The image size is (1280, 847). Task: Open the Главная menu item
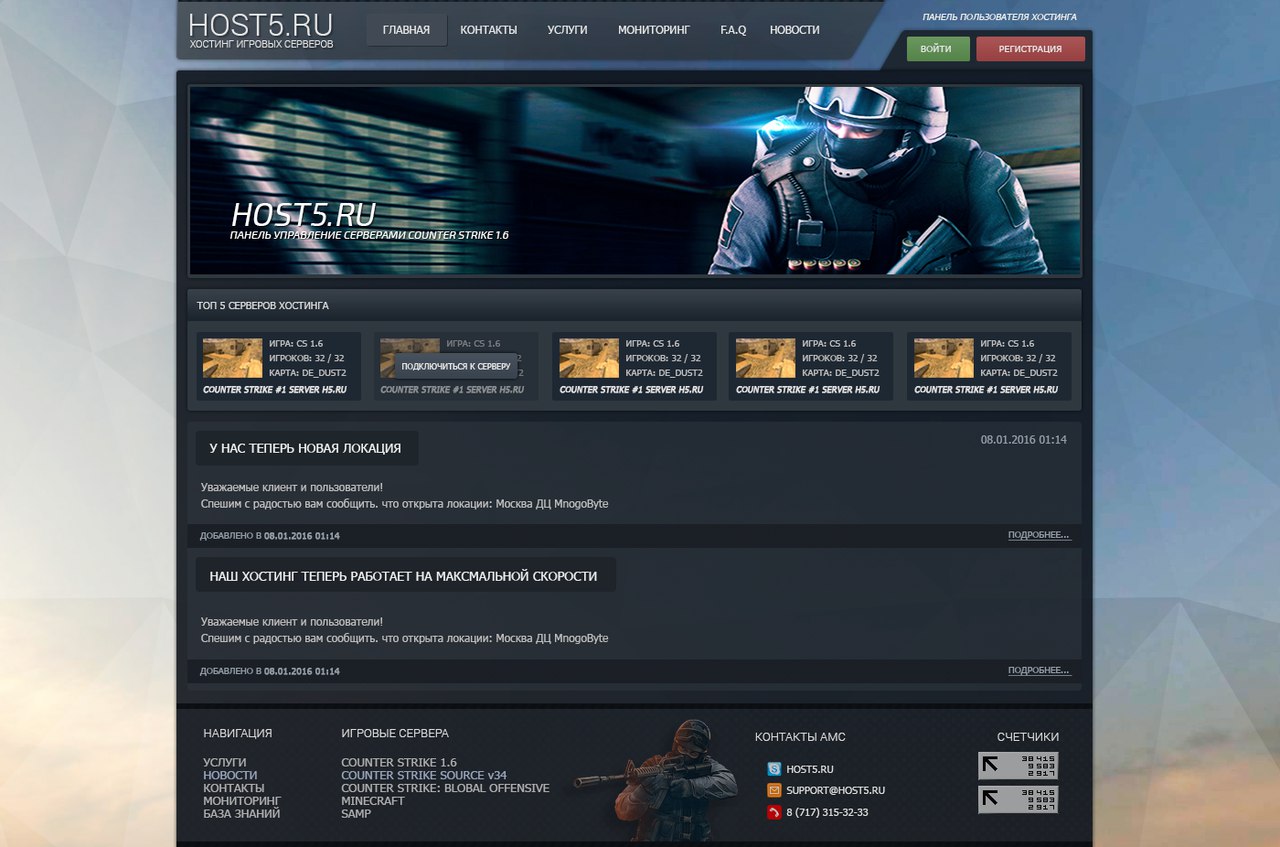point(406,30)
